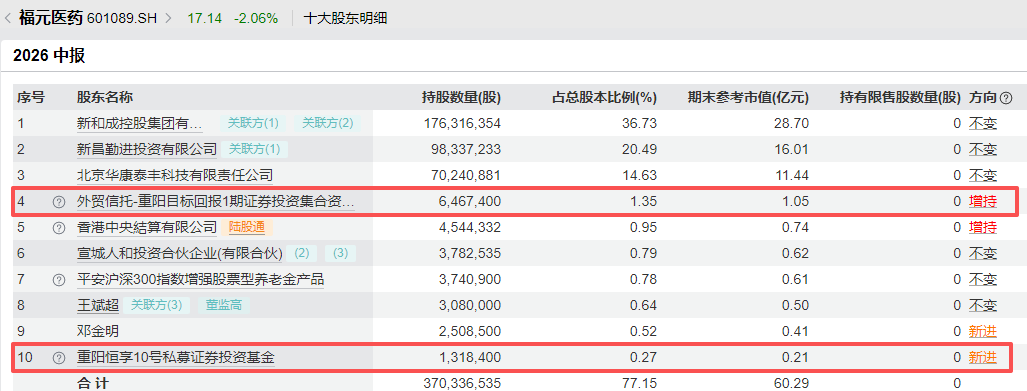Click 增持 direction for row 4
This screenshot has width=1027, height=391.
pos(983,202)
